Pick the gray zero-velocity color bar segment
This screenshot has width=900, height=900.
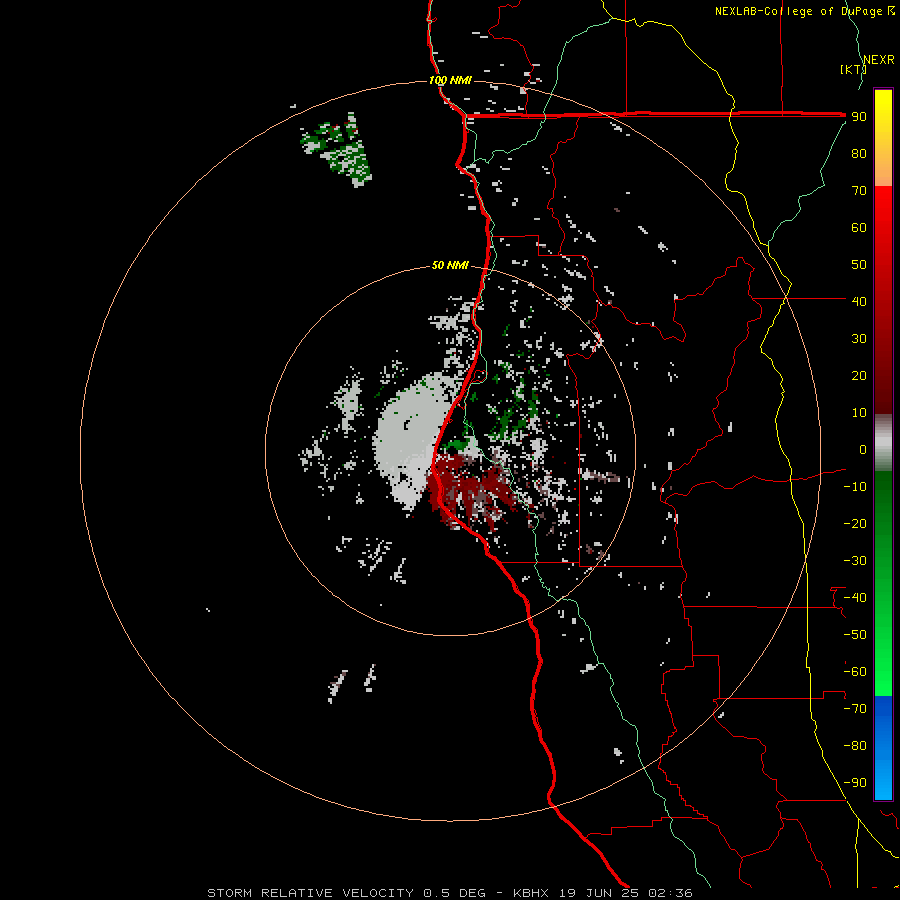pos(883,445)
